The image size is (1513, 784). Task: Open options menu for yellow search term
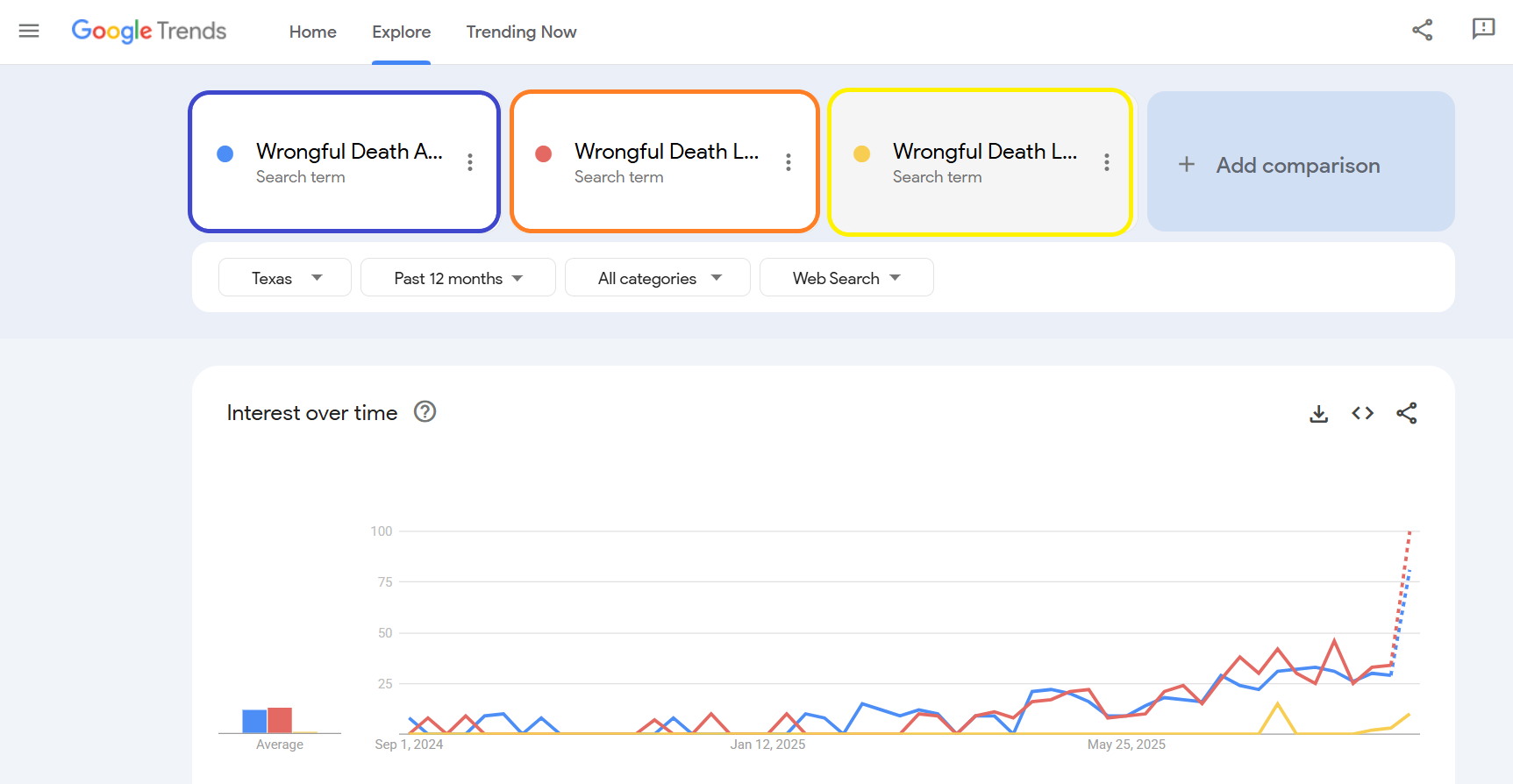pyautogui.click(x=1107, y=162)
